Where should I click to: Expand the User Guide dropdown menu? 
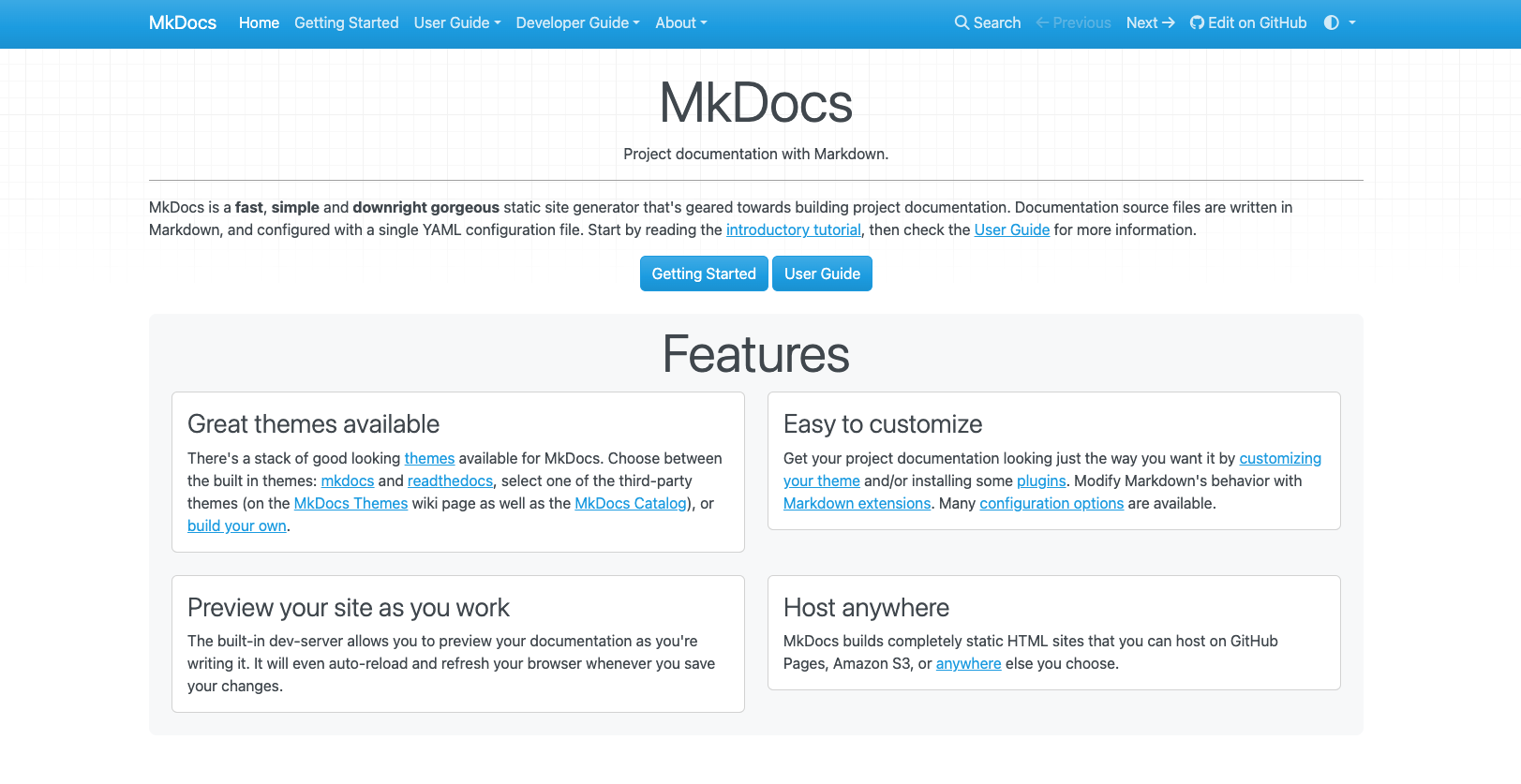click(x=457, y=22)
